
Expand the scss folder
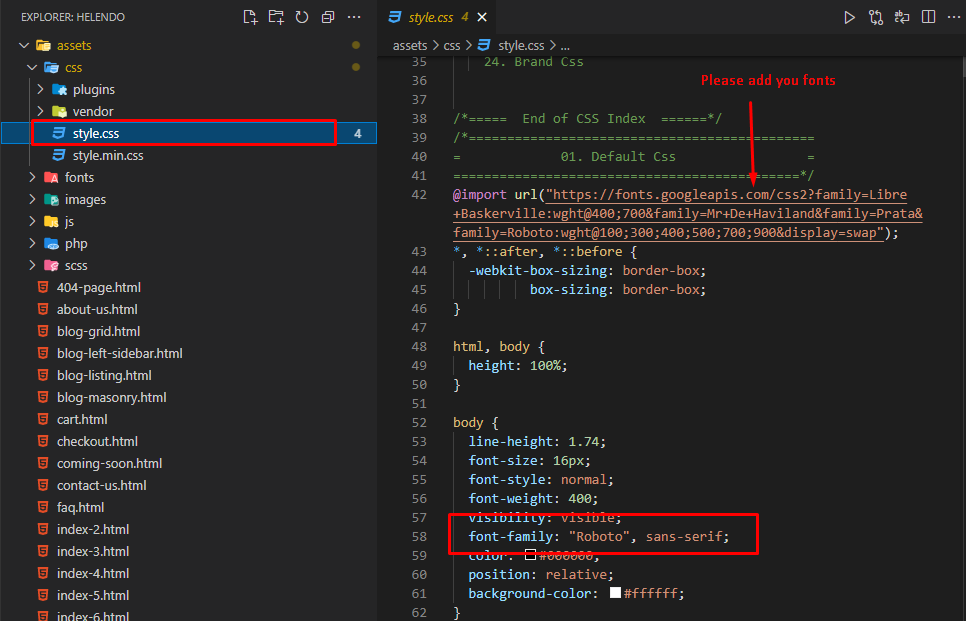coord(33,266)
